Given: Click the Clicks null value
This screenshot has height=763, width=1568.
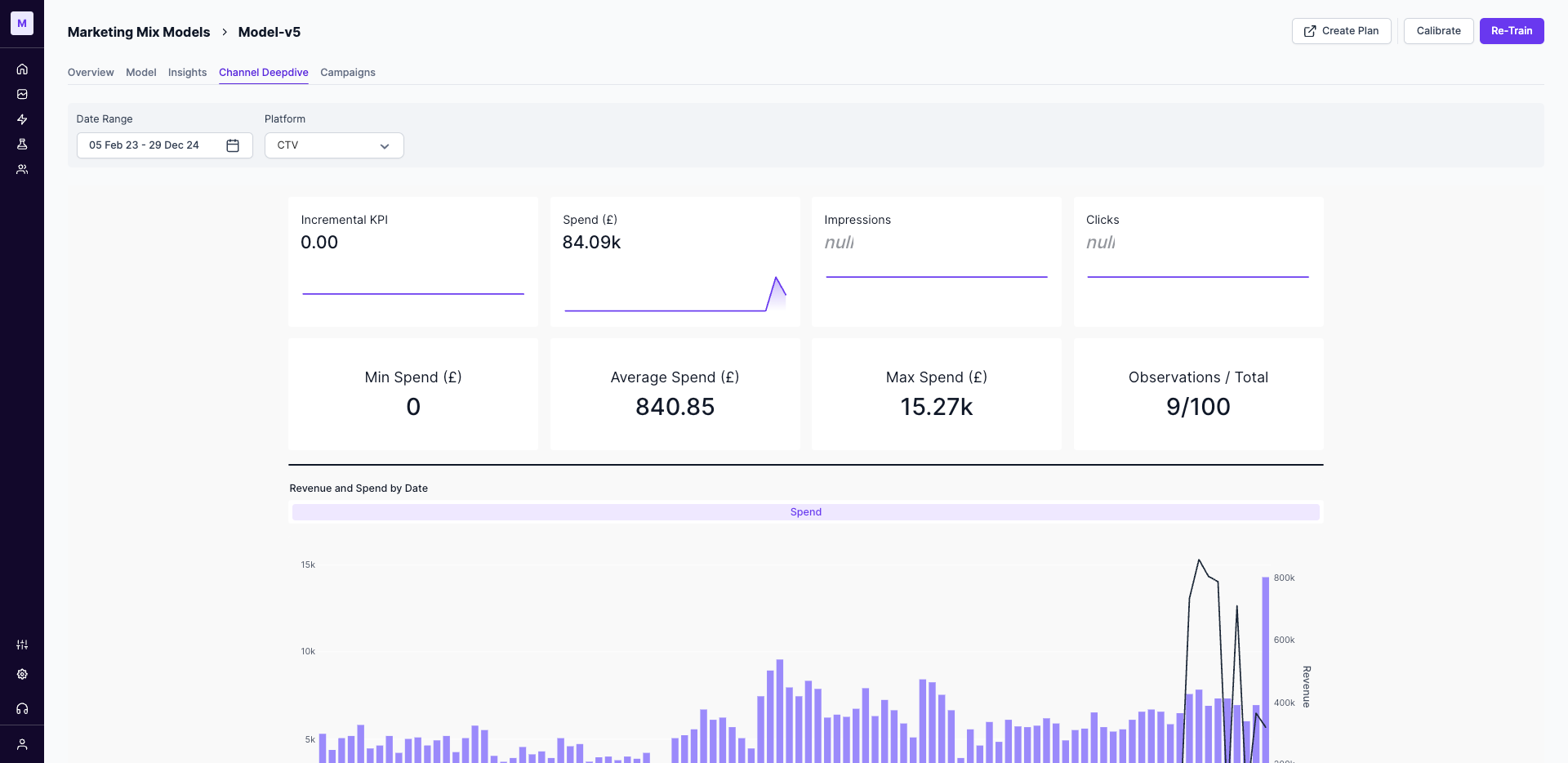Looking at the screenshot, I should [1101, 243].
